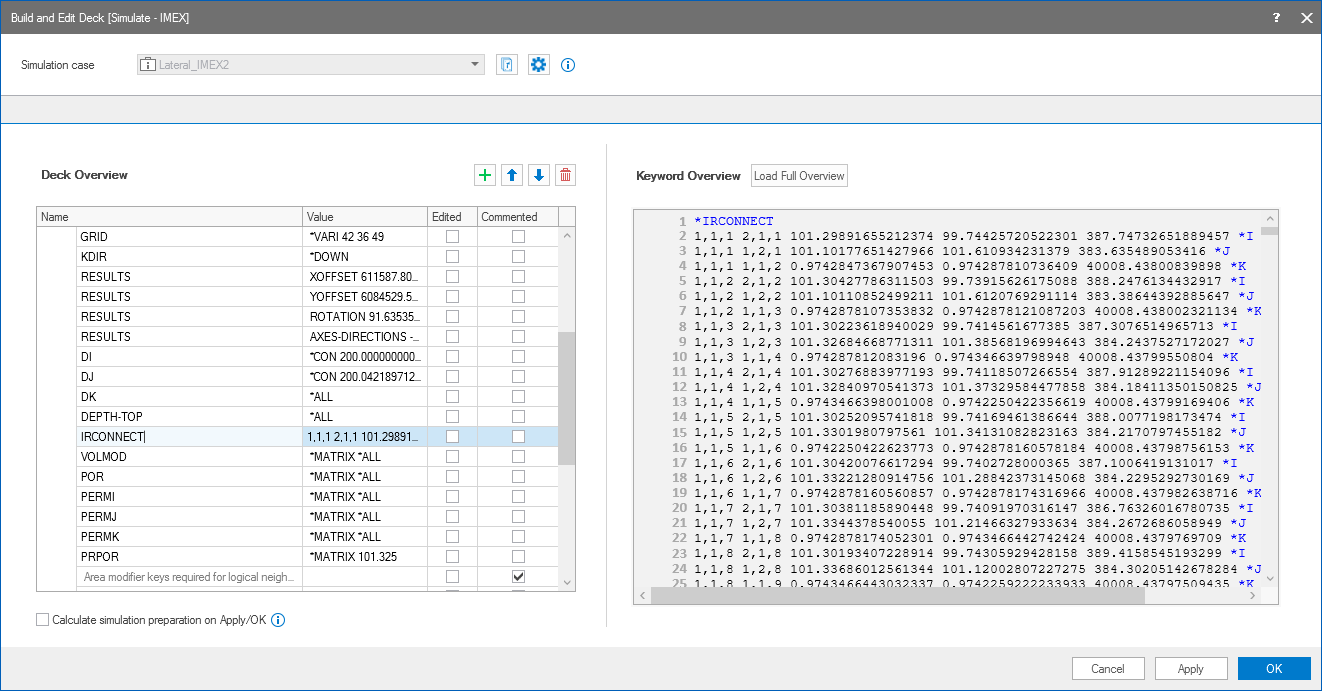The width and height of the screenshot is (1322, 691).
Task: Click the green plus add keyword icon
Action: tap(485, 175)
